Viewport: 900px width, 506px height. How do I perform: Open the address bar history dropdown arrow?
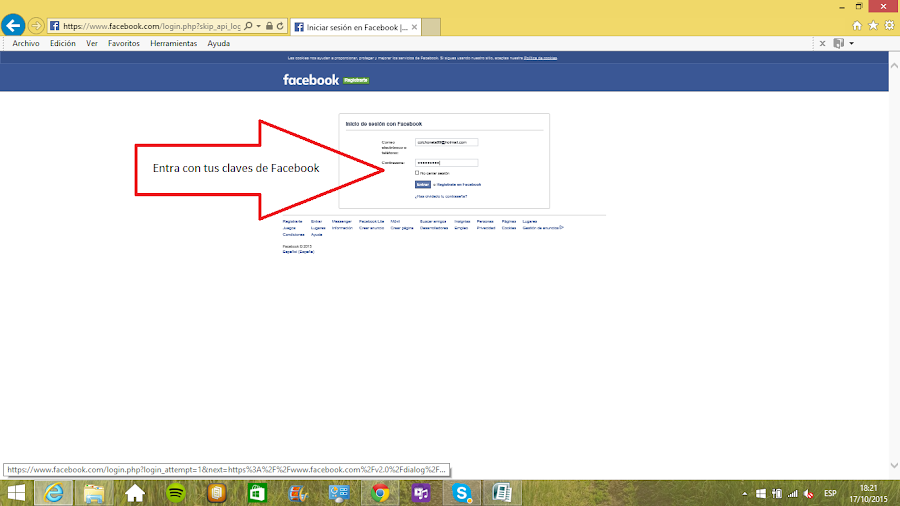tap(258, 26)
